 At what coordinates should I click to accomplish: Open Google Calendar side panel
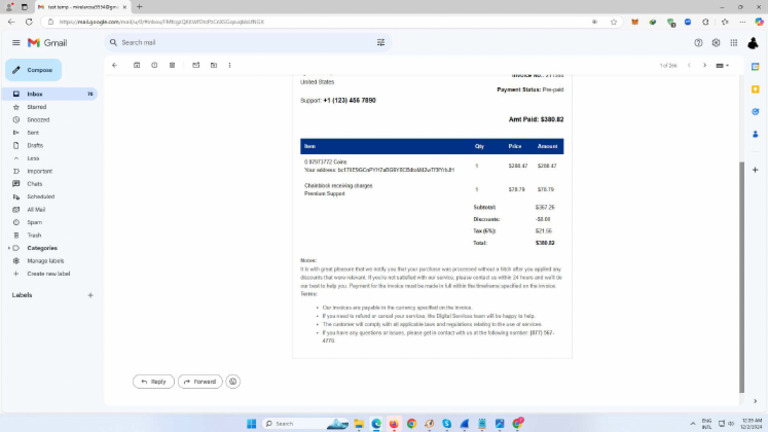pos(755,67)
